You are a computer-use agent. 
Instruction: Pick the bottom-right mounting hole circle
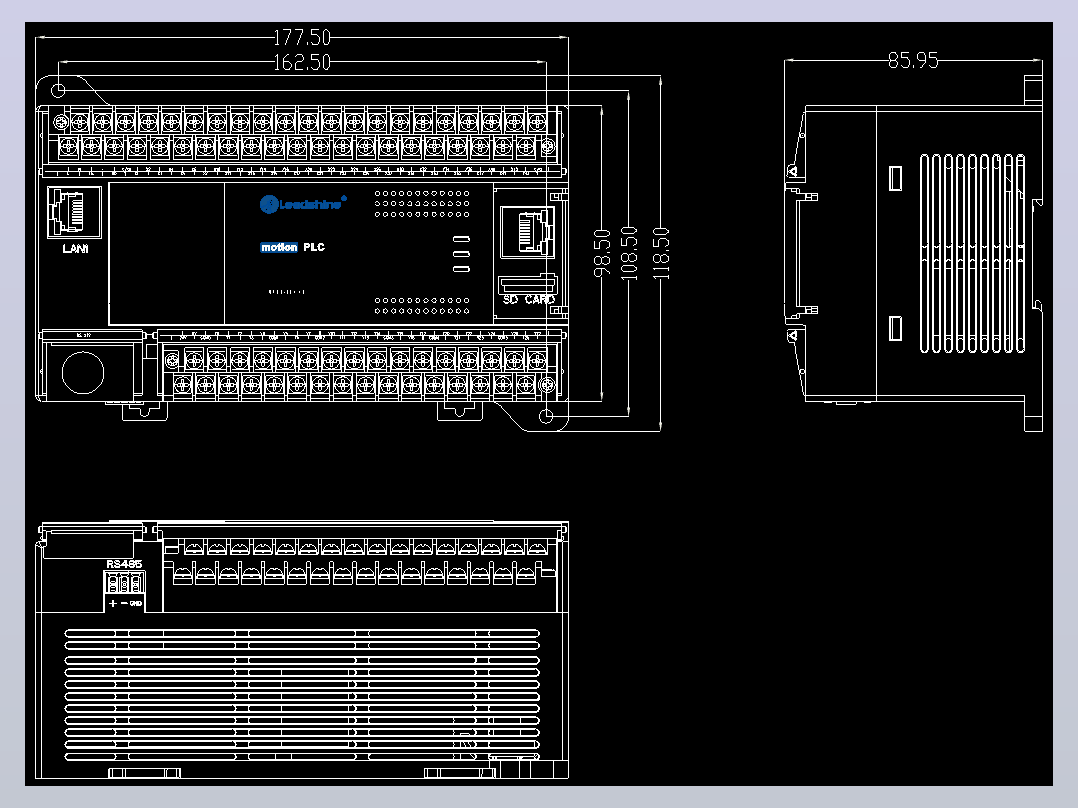(x=546, y=416)
